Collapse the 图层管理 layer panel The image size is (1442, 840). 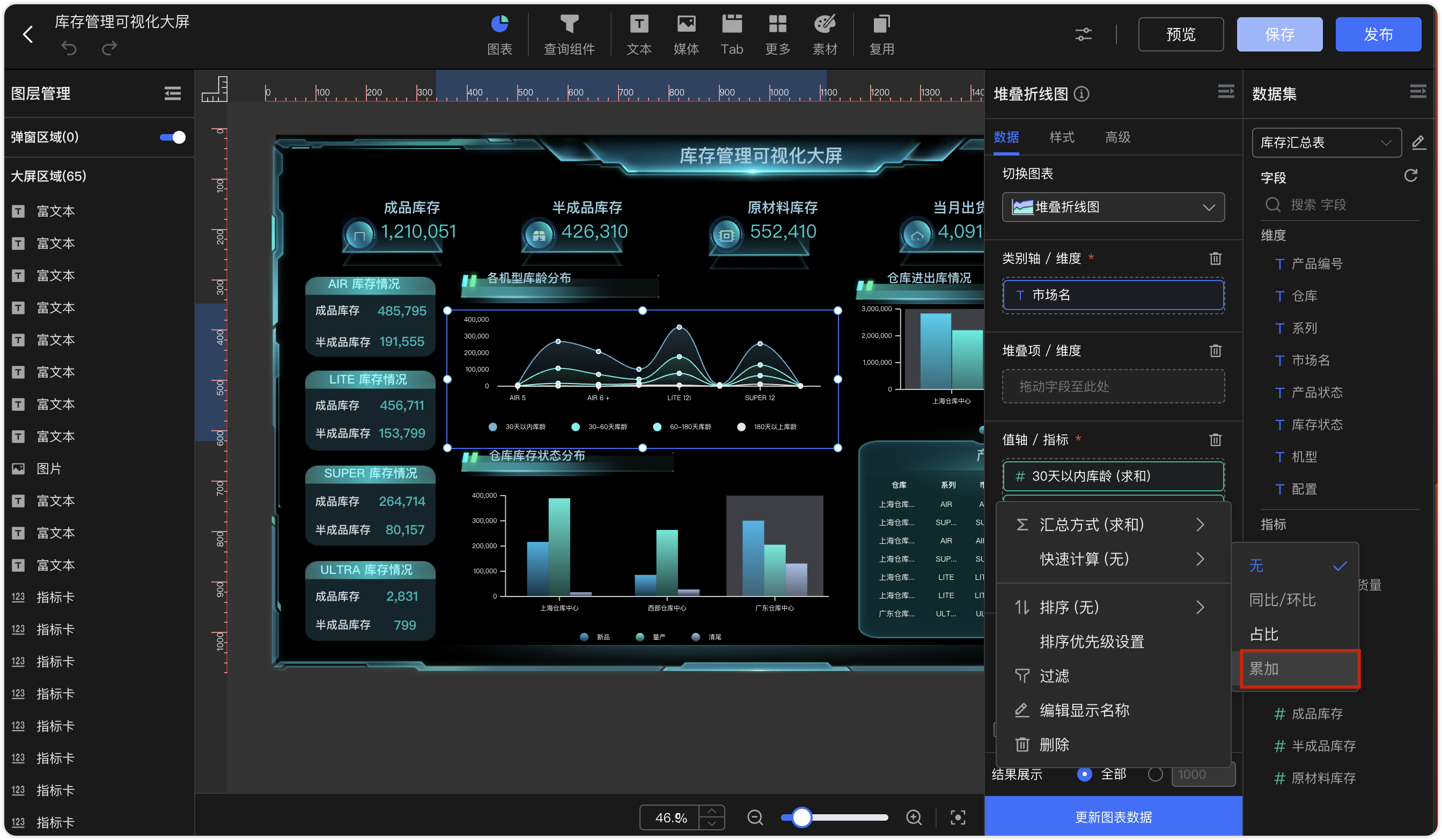tap(172, 93)
